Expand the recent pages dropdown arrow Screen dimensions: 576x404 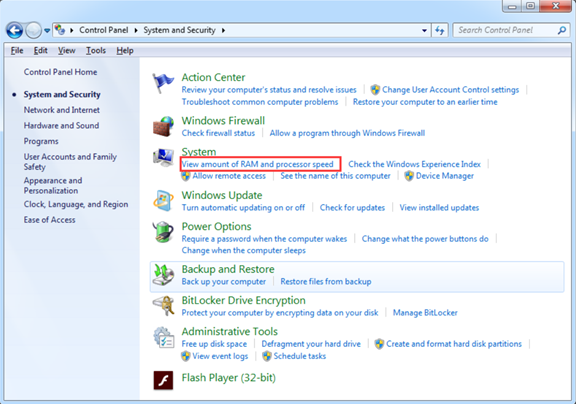point(47,30)
